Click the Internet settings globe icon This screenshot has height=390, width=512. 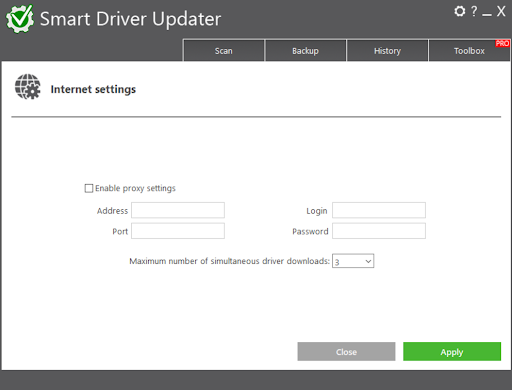28,87
